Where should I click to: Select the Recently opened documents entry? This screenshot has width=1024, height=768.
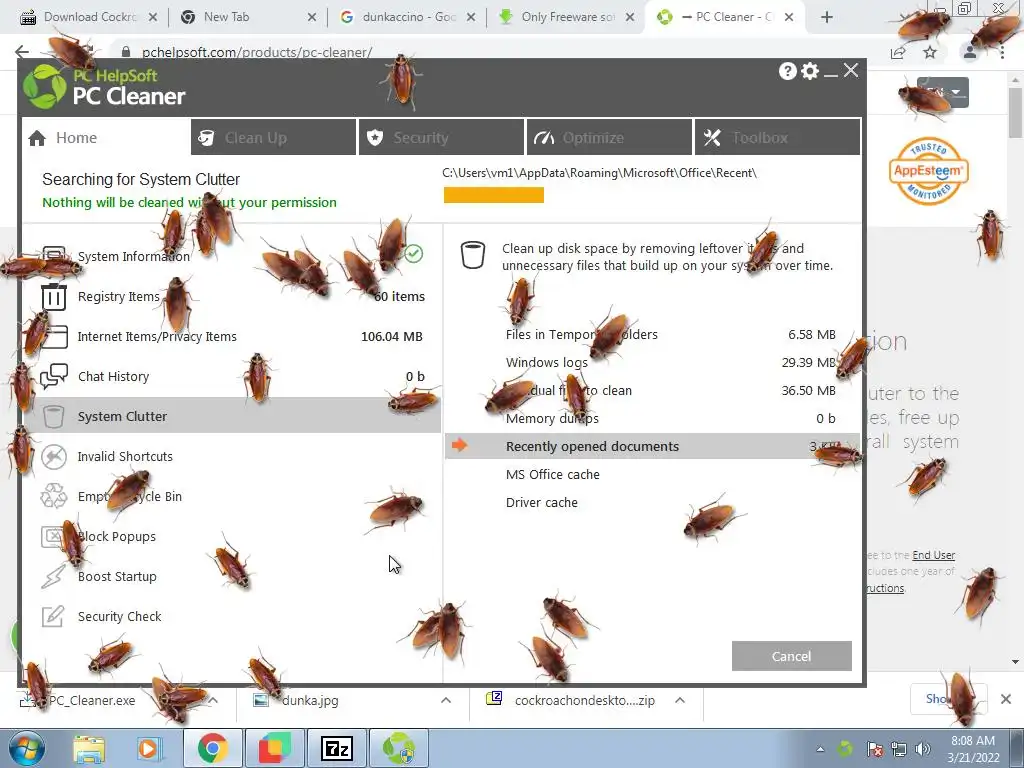pos(653,446)
